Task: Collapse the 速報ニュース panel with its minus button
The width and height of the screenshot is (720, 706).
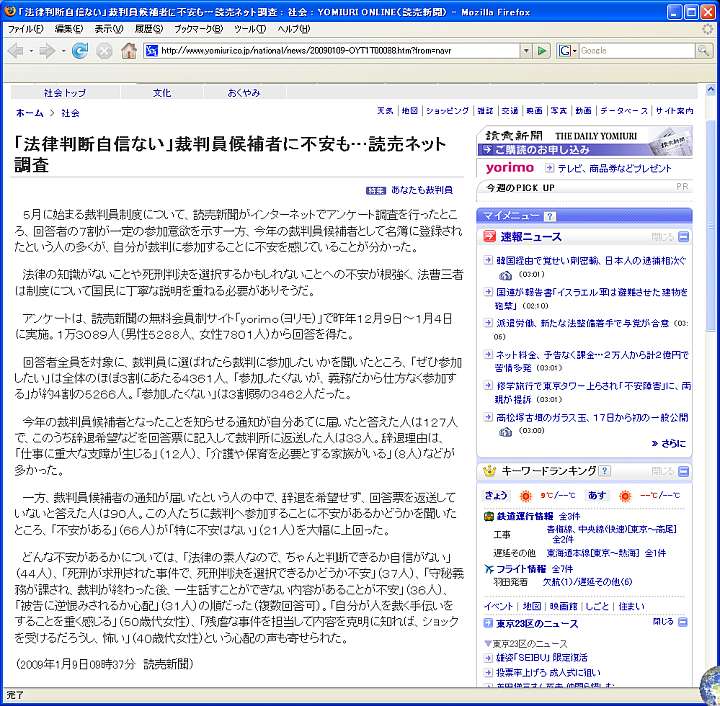Action: click(x=683, y=237)
